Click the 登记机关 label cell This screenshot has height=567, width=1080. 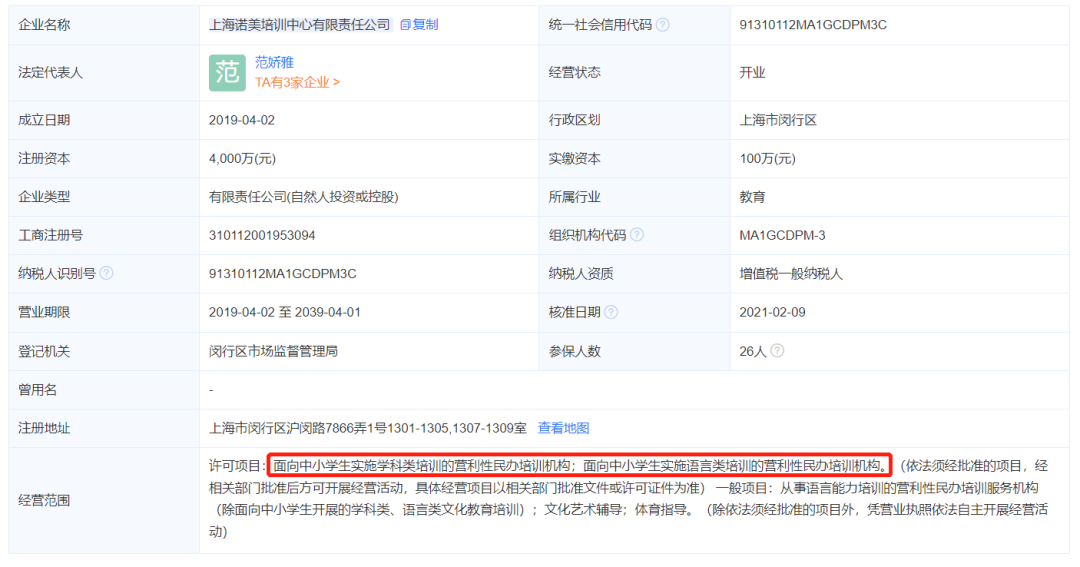[104, 351]
